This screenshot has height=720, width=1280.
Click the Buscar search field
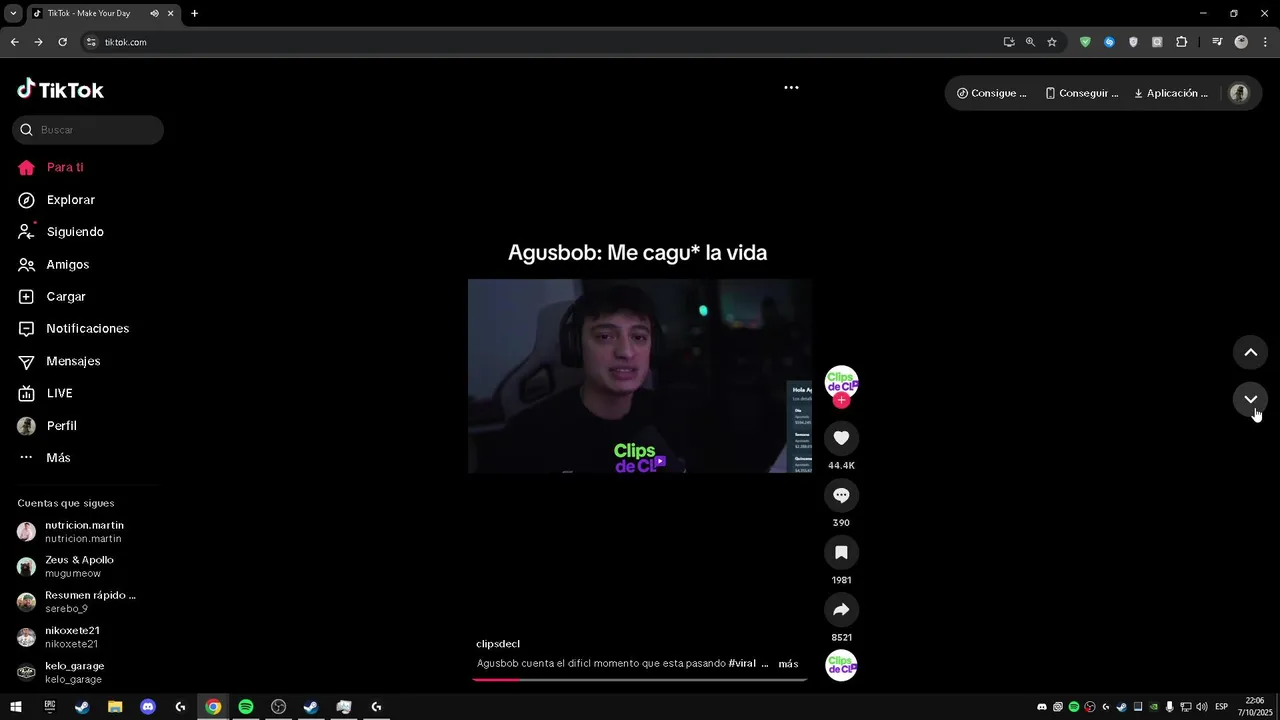[88, 130]
